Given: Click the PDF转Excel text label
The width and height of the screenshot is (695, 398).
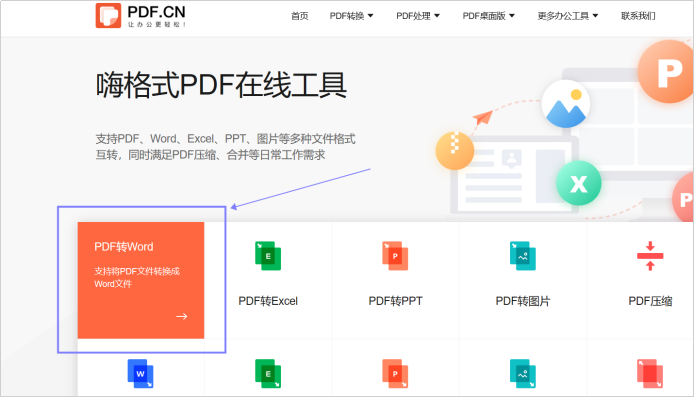Looking at the screenshot, I should point(268,301).
